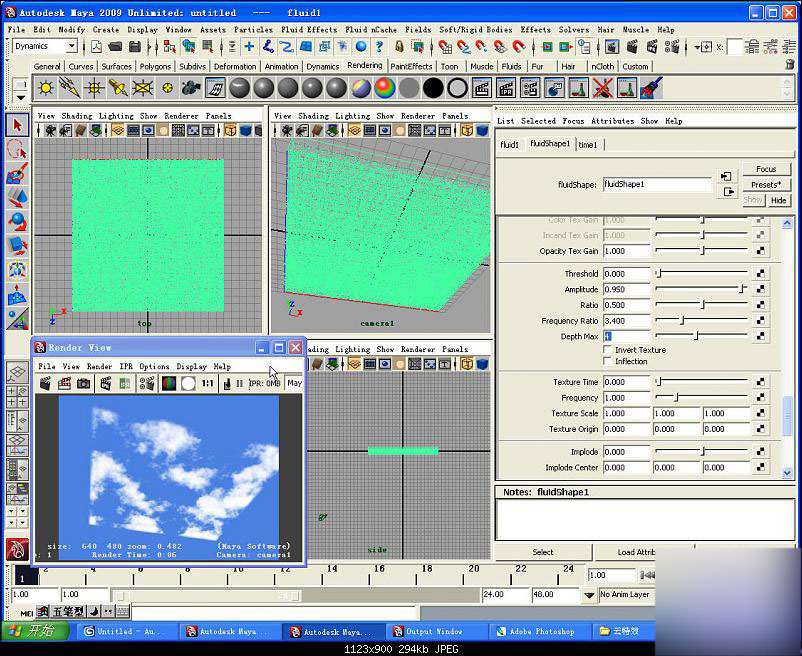This screenshot has height=656, width=802.
Task: Click the Select button under the Notes box
Action: click(543, 552)
